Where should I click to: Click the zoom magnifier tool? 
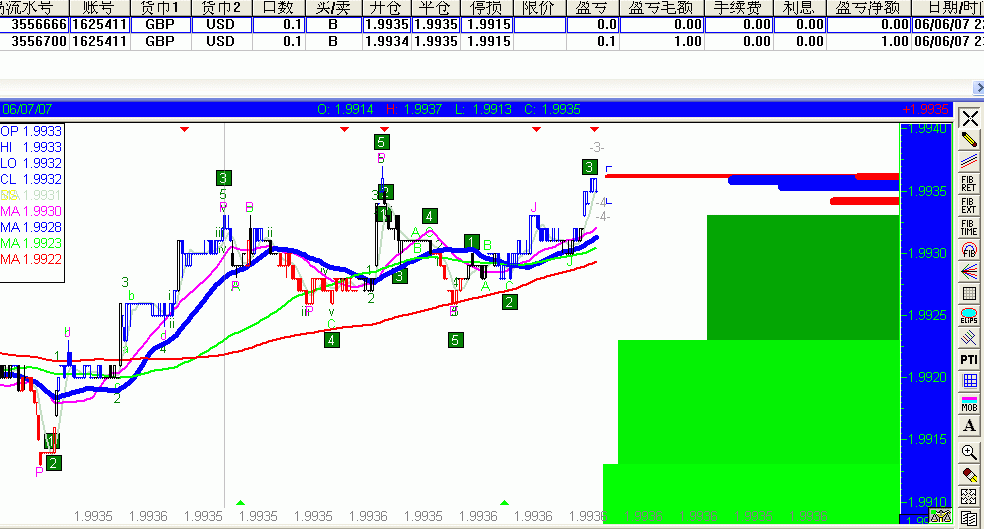point(970,452)
